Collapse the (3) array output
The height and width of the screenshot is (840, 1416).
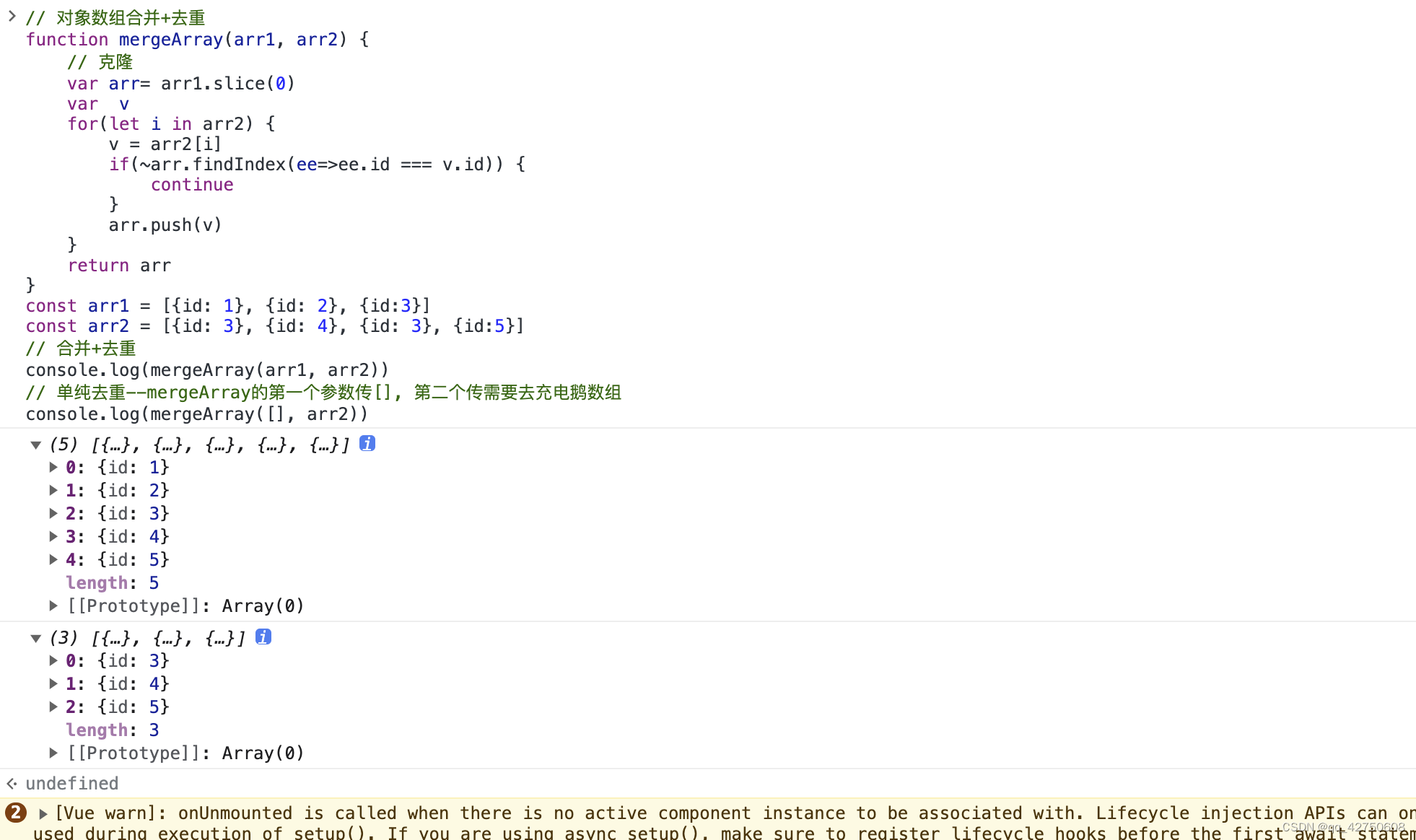(35, 638)
